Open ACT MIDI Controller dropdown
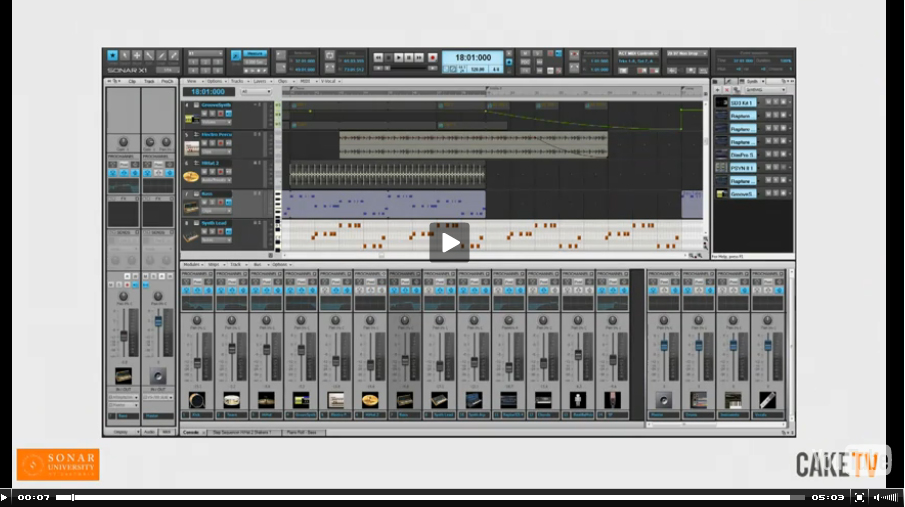The height and width of the screenshot is (507, 905). 638,53
